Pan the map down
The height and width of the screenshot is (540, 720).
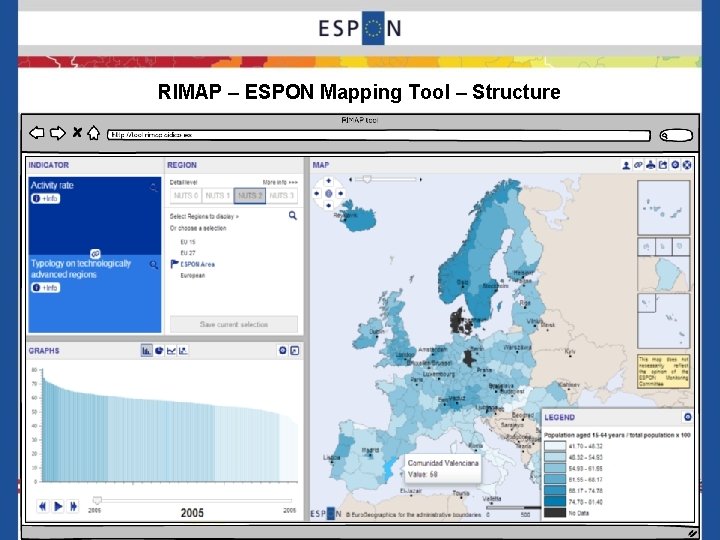[328, 206]
